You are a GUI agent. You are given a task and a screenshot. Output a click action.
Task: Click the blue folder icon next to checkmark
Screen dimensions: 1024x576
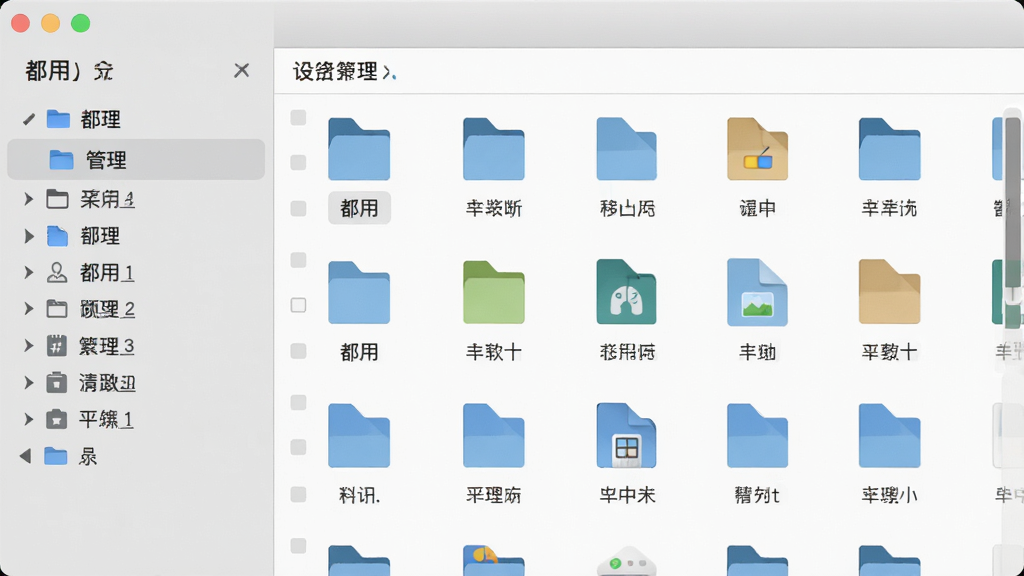point(58,119)
